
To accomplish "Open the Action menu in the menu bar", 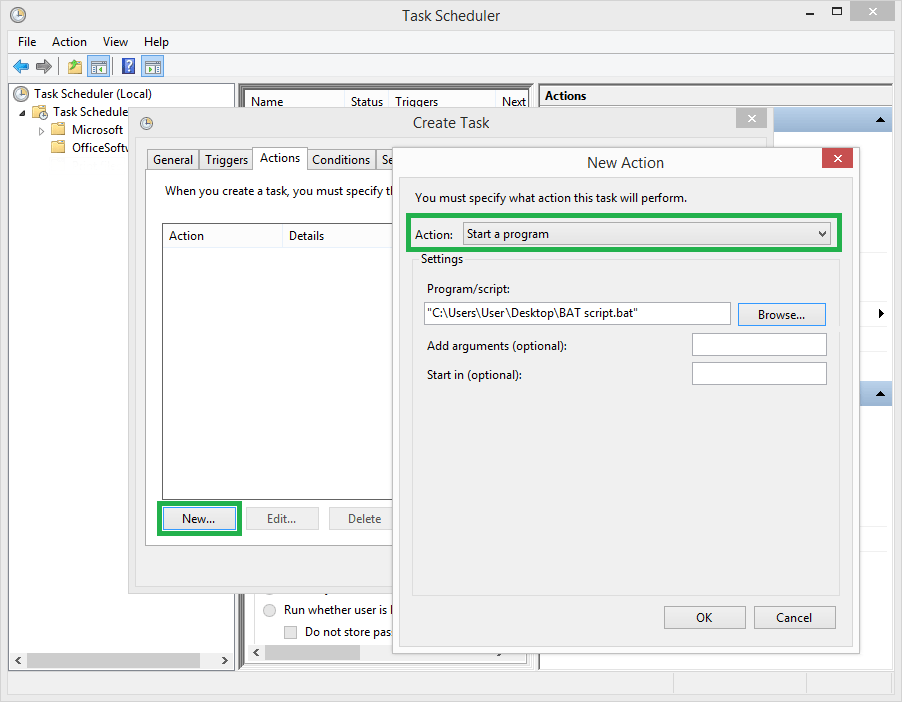I will click(69, 42).
